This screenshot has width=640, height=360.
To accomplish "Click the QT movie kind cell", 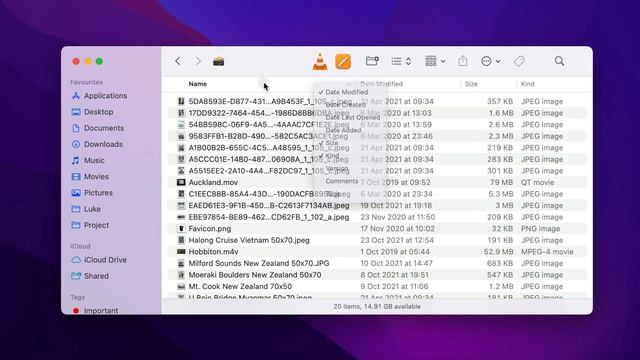I will [538, 182].
